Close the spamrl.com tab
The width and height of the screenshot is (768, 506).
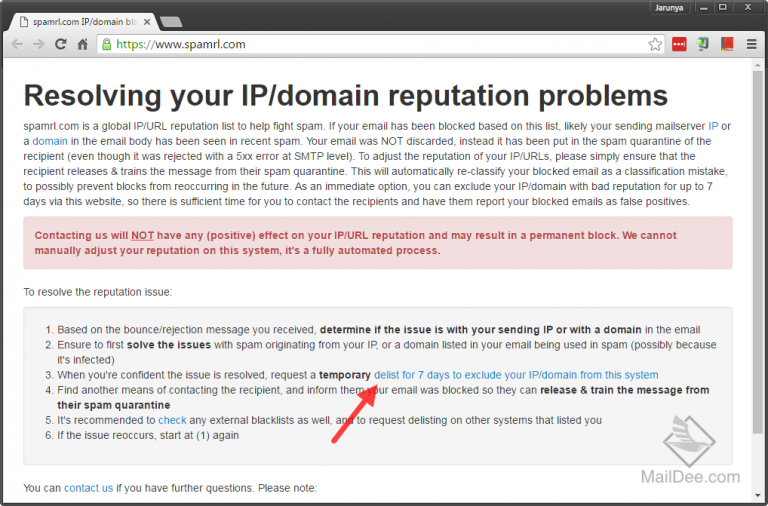click(x=146, y=20)
